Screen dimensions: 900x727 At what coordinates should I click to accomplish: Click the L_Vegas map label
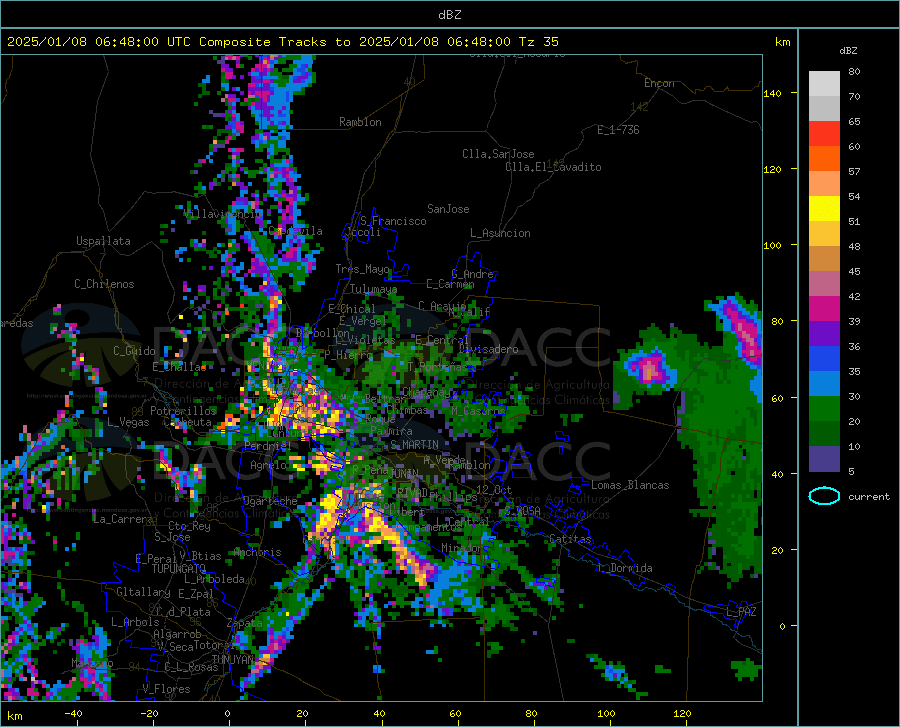pyautogui.click(x=128, y=422)
